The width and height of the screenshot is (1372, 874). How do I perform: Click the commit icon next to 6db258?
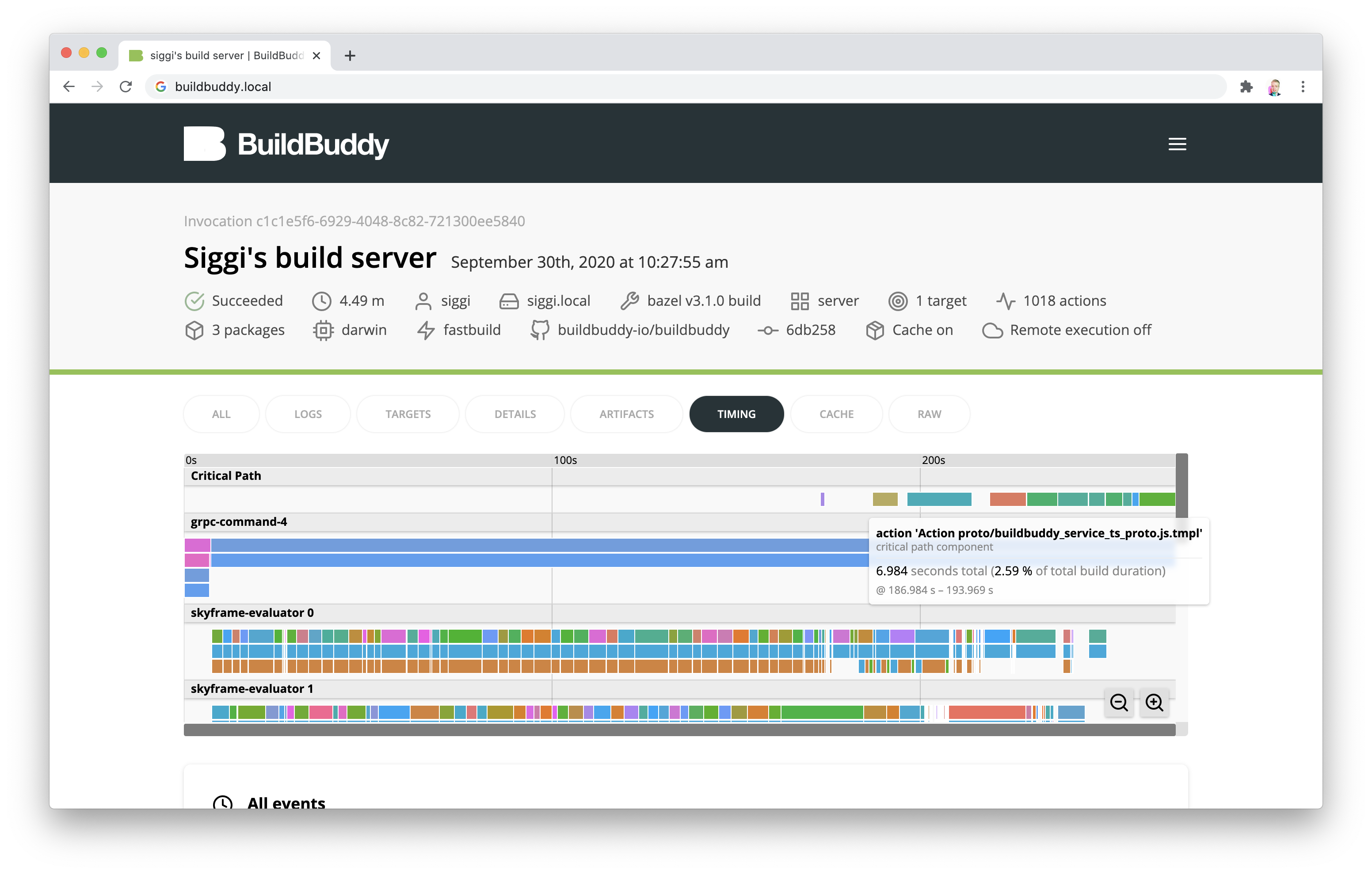click(767, 331)
